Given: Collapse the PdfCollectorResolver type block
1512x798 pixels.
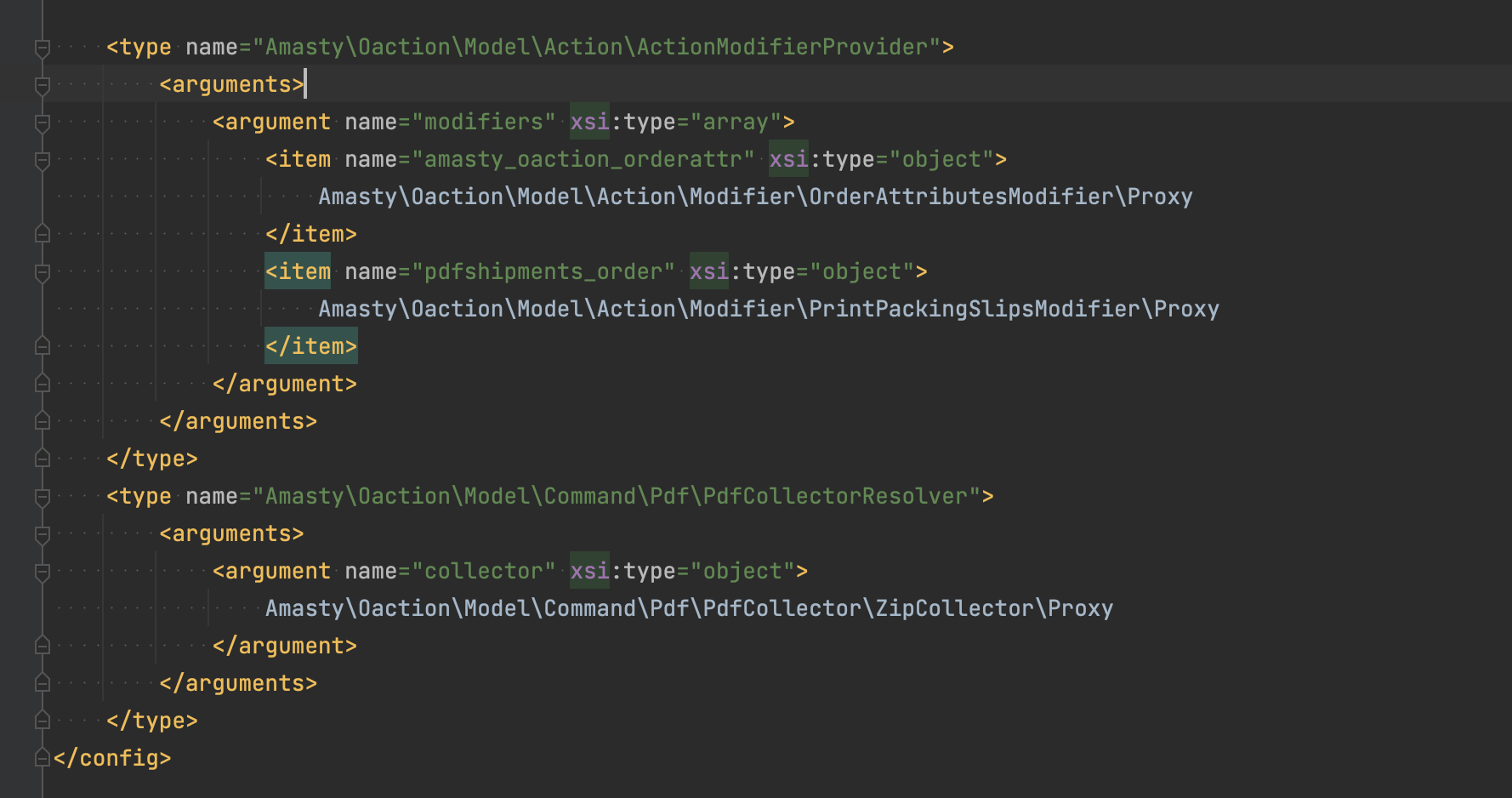Looking at the screenshot, I should click(40, 496).
